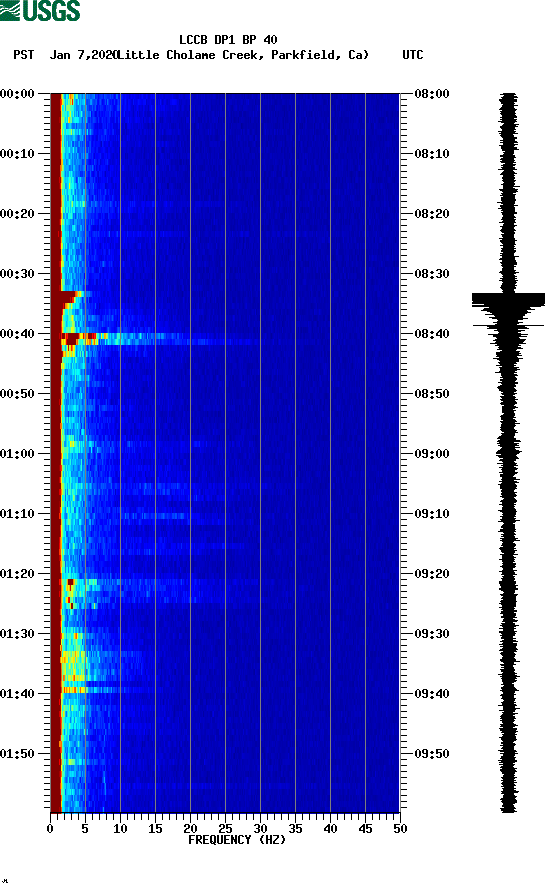Click the '01:40' PST time label
Screen dimensions: 552x892
(17, 694)
